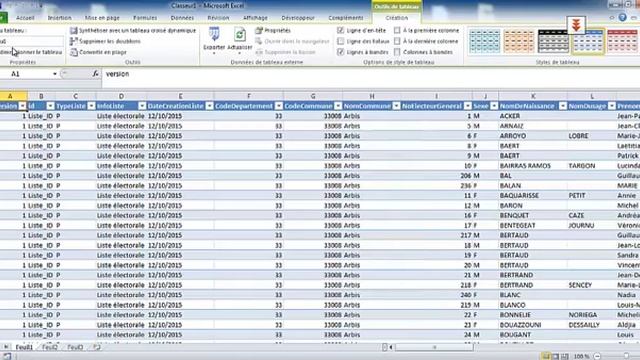640x360 pixels.
Task: Select the orange table style
Action: point(519,41)
